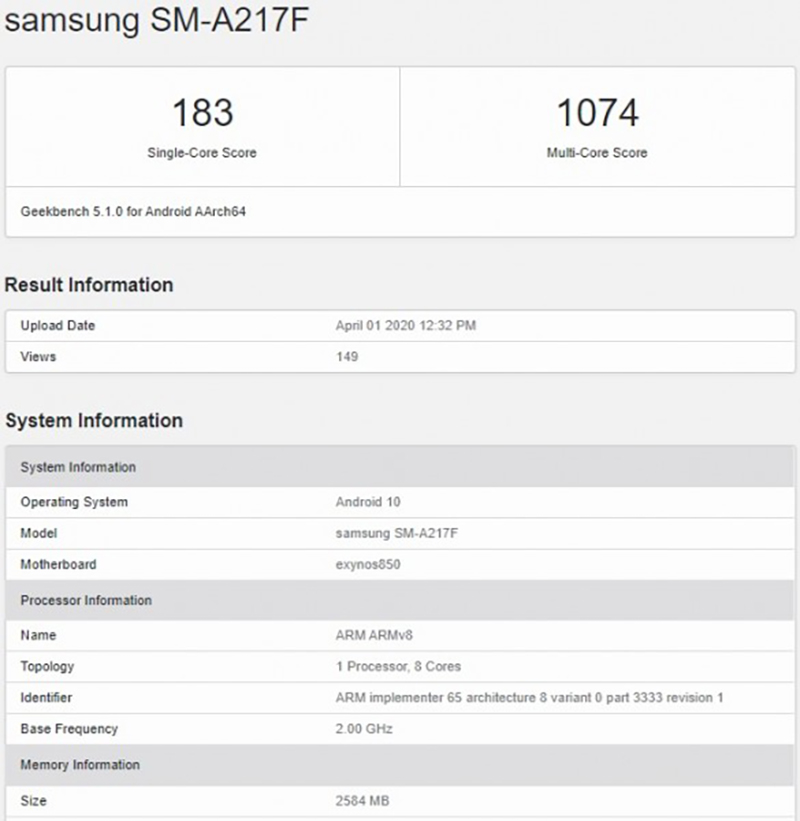Select the Multi-Core Score label
This screenshot has height=821, width=800.
[x=597, y=153]
